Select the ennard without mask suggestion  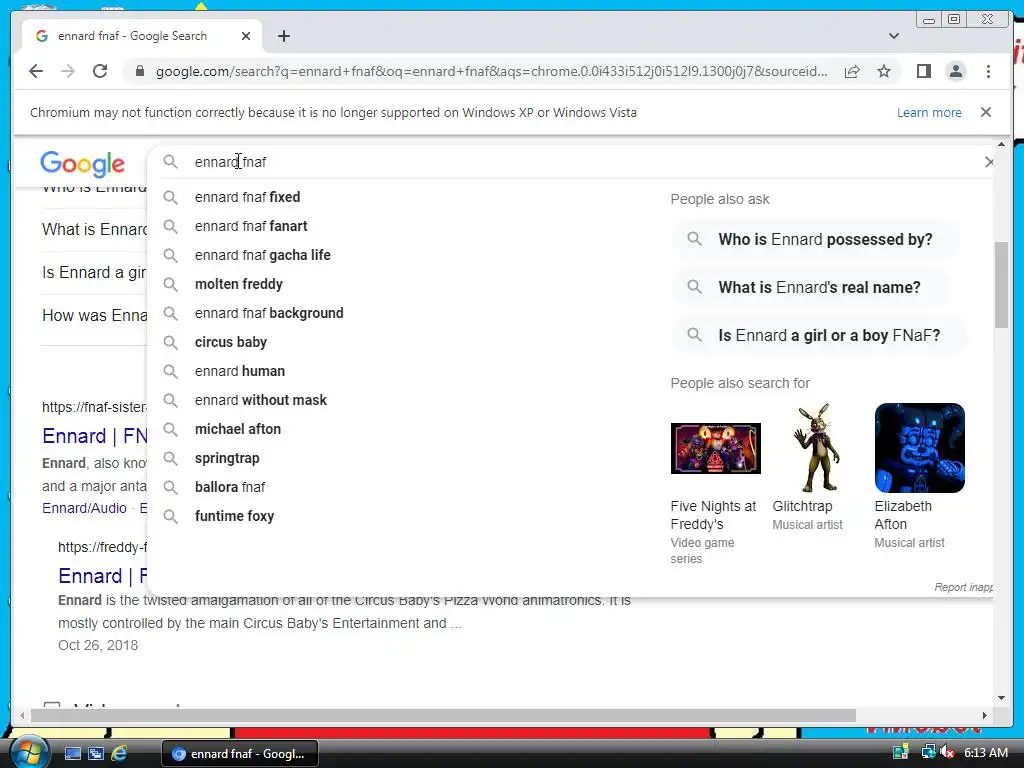261,400
